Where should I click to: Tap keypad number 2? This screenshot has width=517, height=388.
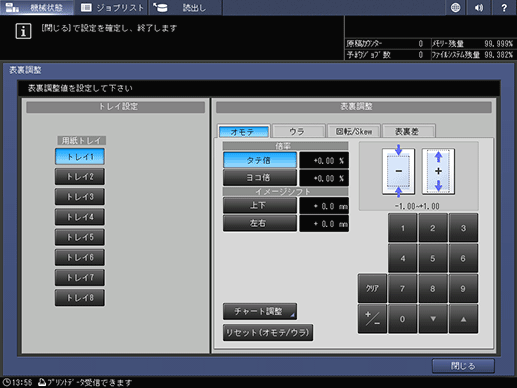[x=433, y=228]
